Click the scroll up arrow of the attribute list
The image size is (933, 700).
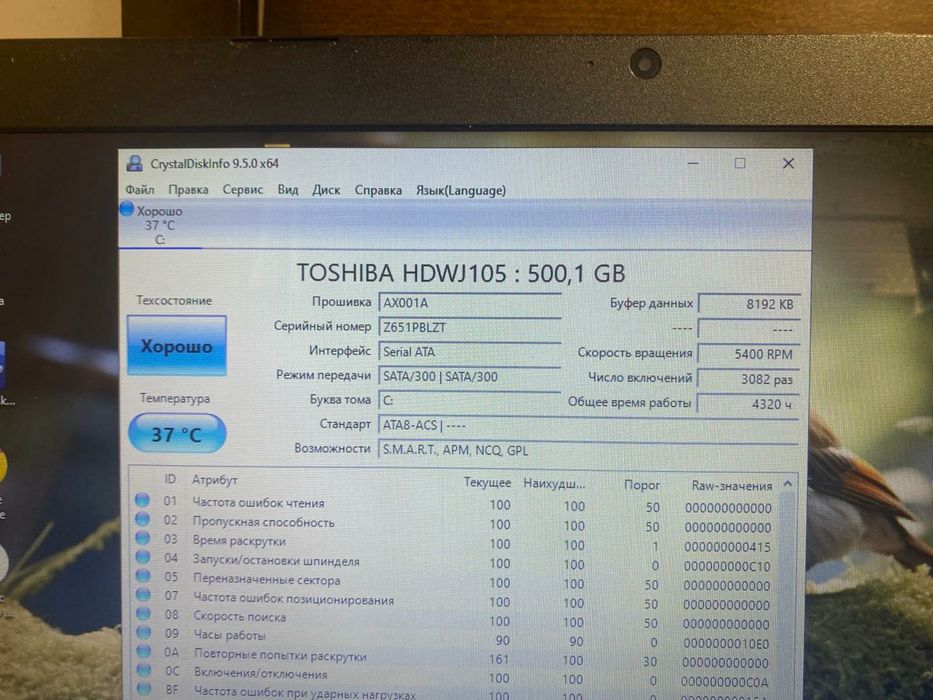click(788, 484)
